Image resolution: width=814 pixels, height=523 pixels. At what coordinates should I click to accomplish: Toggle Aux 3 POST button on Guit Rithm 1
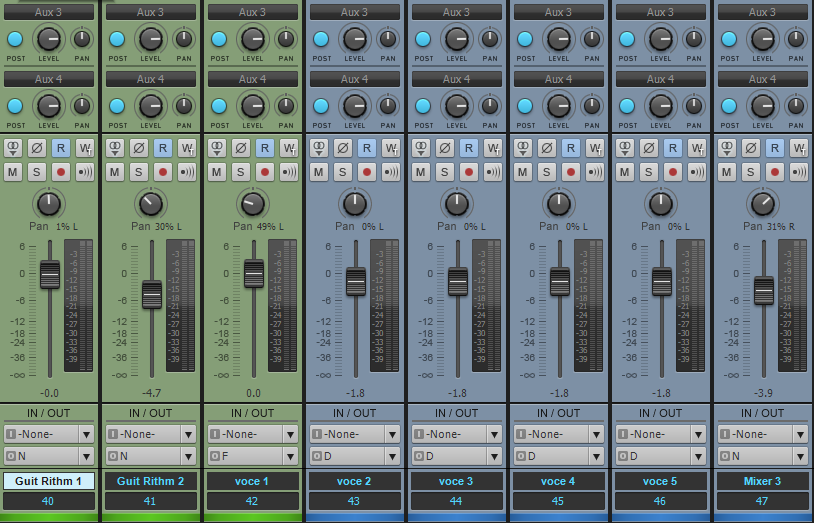tap(15, 39)
